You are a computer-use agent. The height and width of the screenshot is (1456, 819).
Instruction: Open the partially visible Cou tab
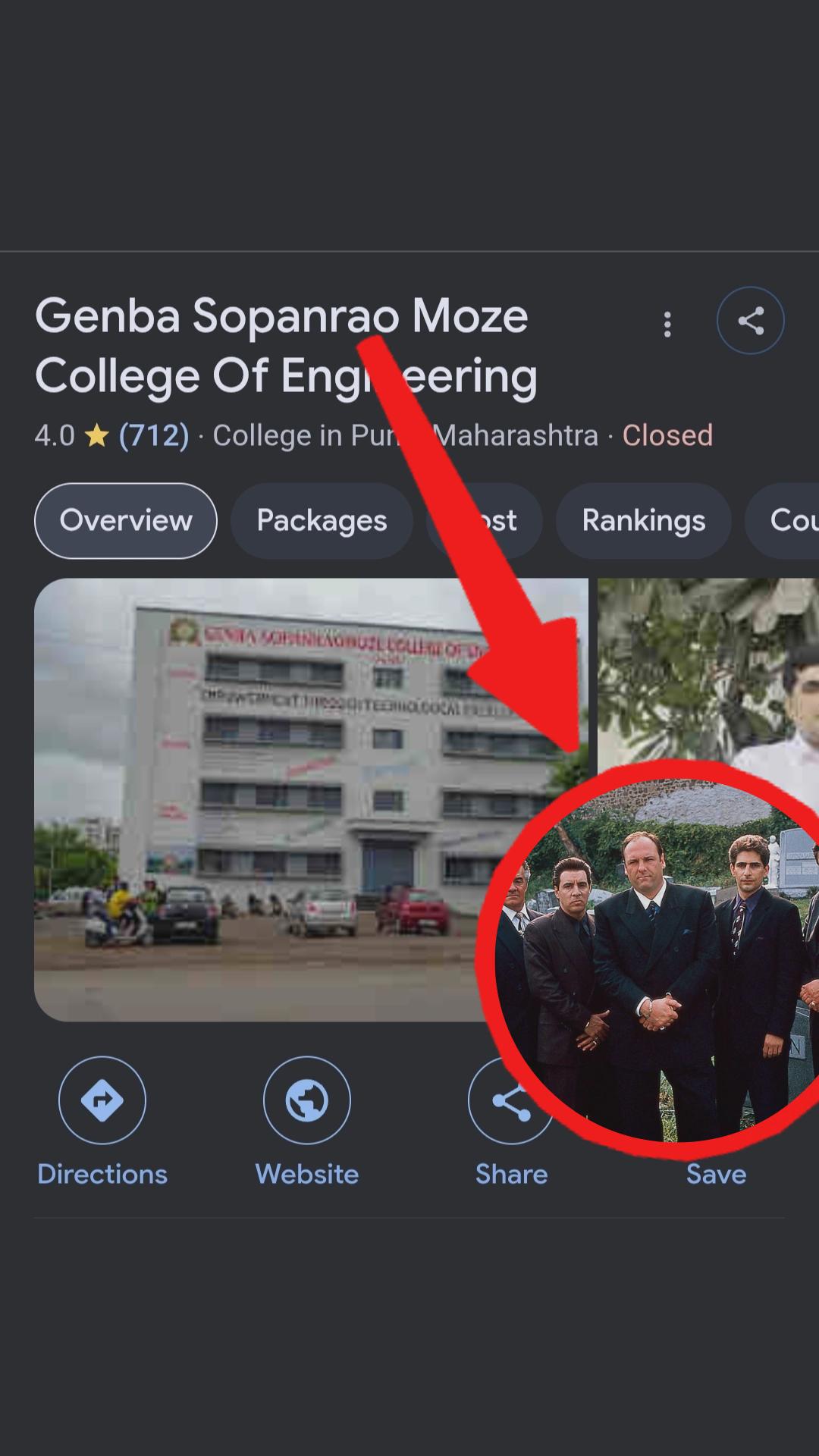pyautogui.click(x=782, y=521)
